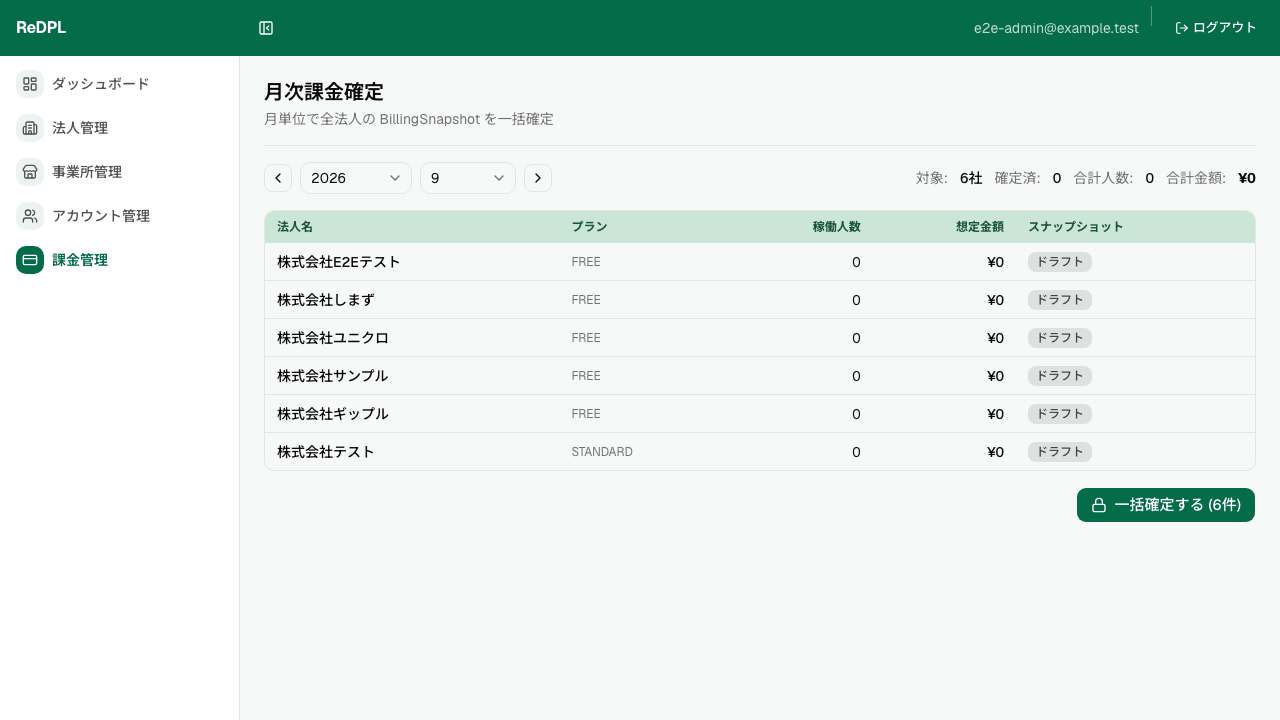Click the STANDARD plan cell
The height and width of the screenshot is (720, 1280).
coord(602,452)
